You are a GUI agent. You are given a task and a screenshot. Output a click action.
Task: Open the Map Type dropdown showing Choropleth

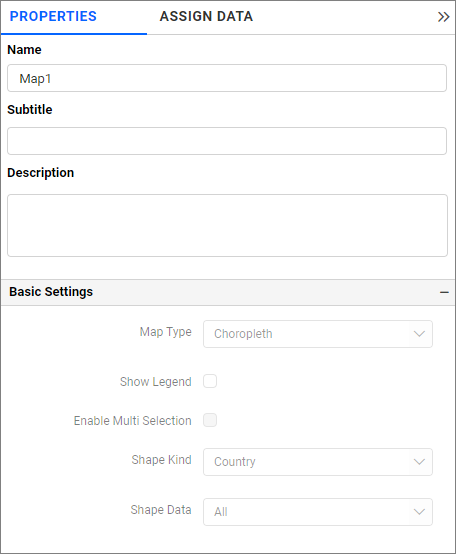[318, 334]
